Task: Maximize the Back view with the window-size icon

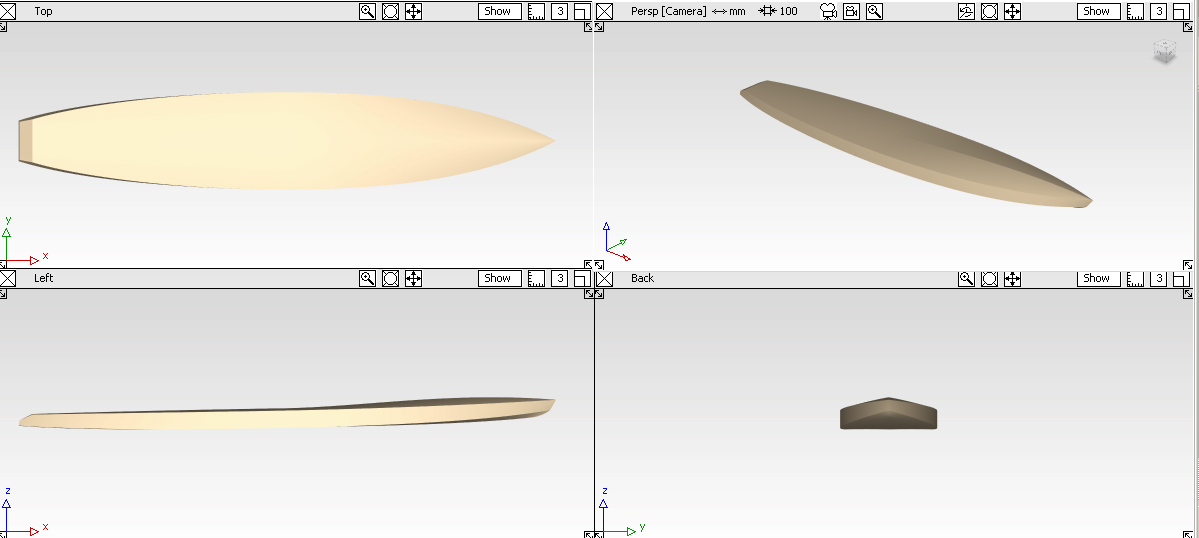Action: 1181,279
